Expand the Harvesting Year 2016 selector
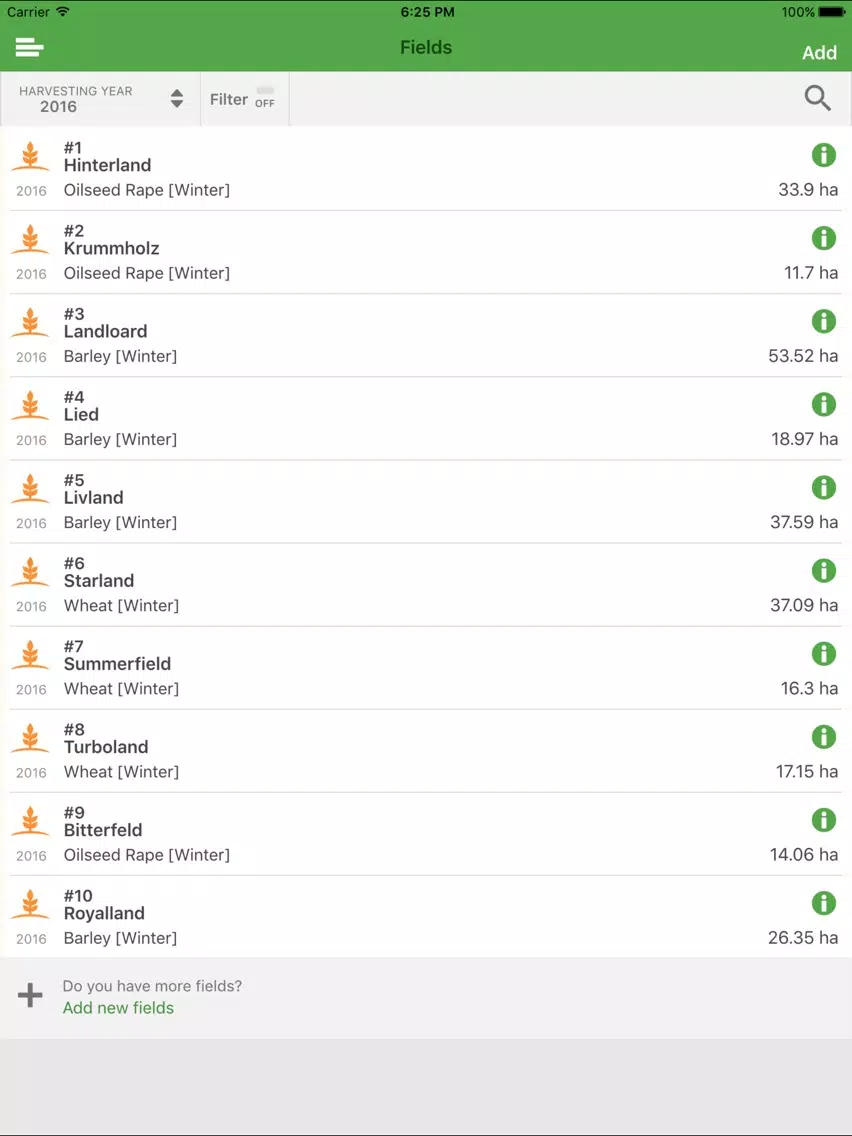 click(101, 99)
